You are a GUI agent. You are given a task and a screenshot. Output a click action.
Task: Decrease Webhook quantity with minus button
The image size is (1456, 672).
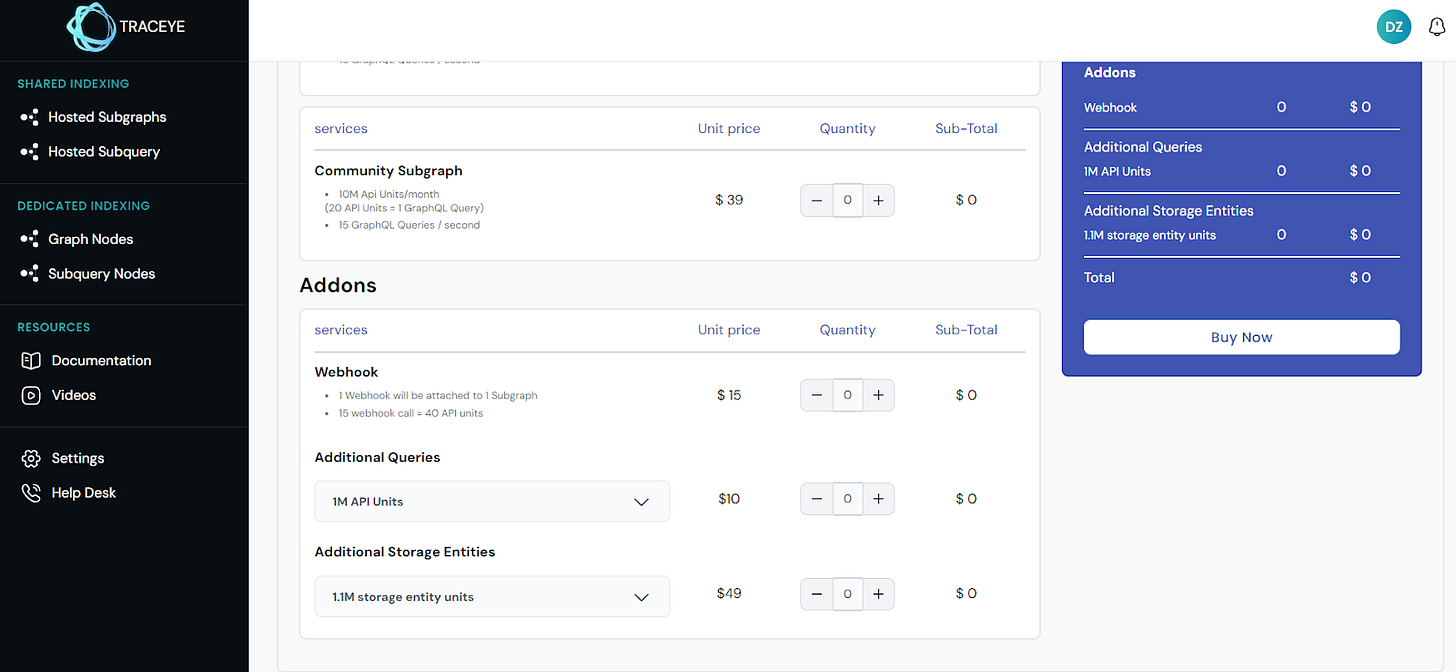(816, 395)
